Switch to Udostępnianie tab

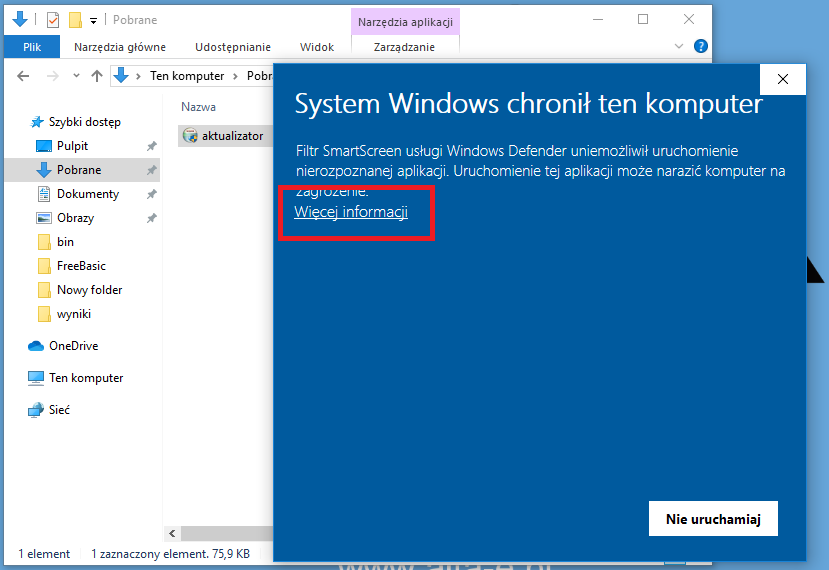pos(233,47)
